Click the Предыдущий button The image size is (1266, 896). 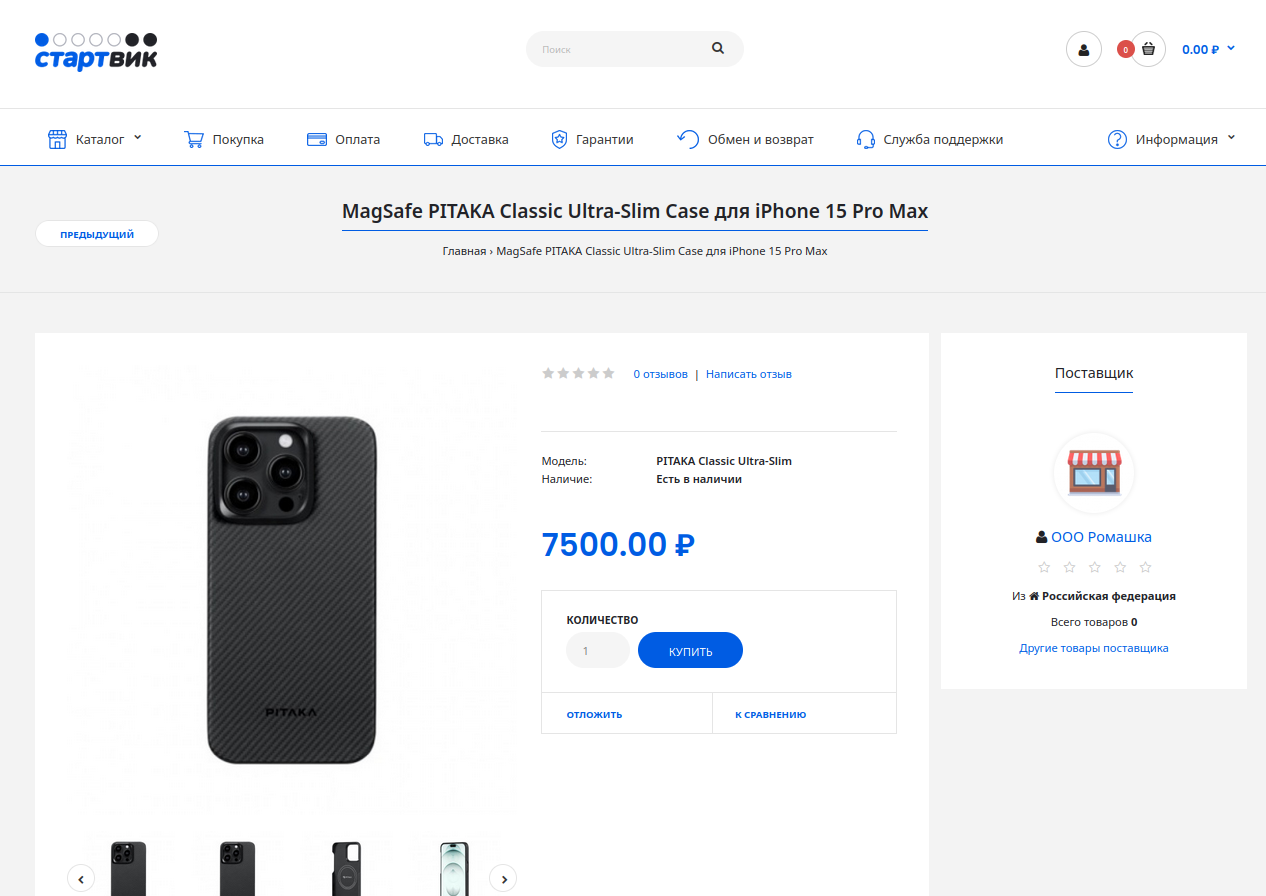coord(97,234)
